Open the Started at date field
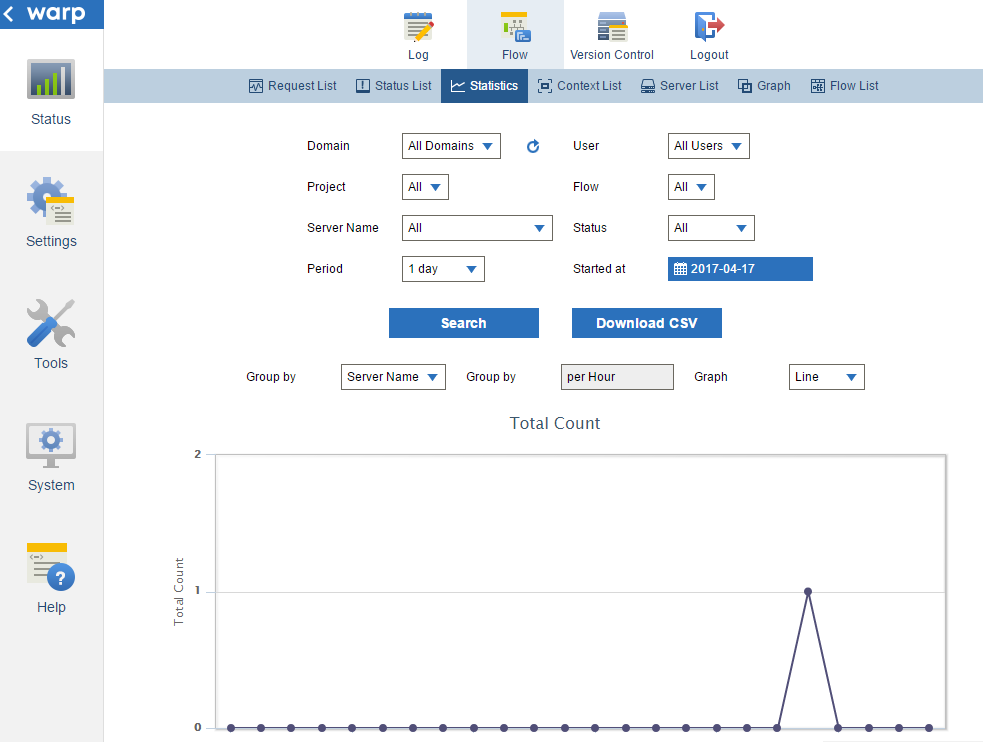The height and width of the screenshot is (742, 983). tap(740, 269)
